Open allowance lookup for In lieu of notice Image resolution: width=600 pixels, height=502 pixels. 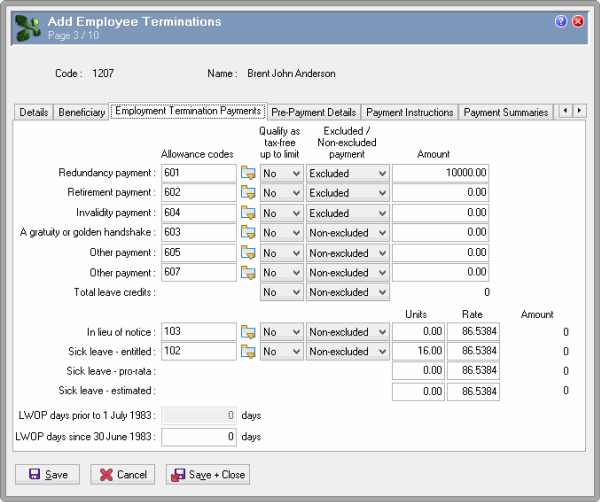pyautogui.click(x=248, y=332)
